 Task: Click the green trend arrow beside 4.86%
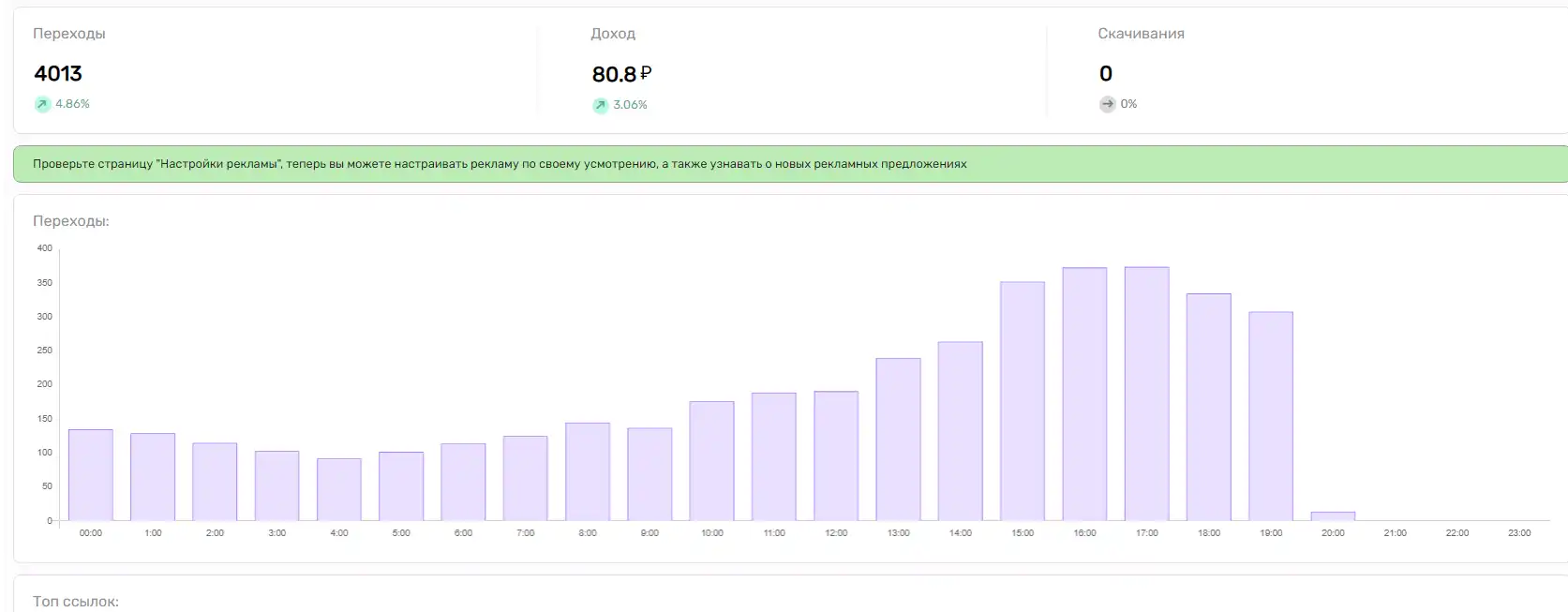click(x=42, y=104)
